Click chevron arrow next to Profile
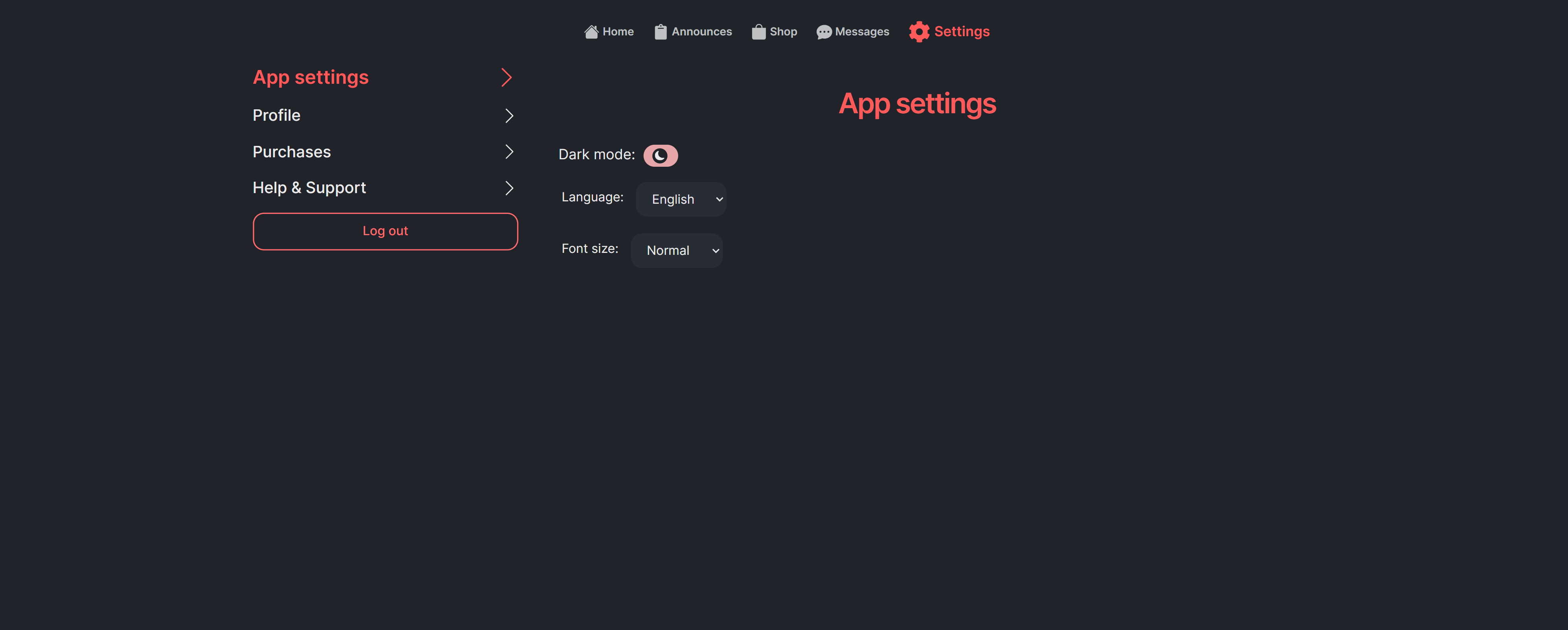This screenshot has width=1568, height=630. (x=509, y=116)
